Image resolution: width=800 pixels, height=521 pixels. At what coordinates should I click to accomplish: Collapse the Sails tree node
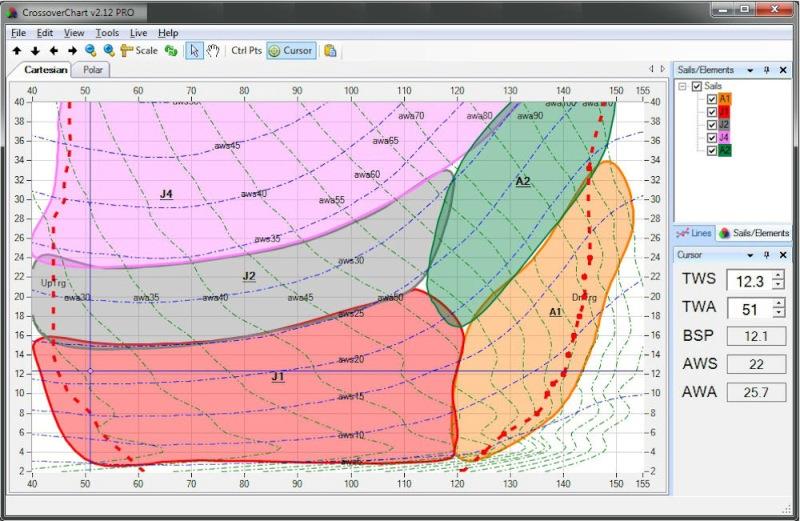(683, 86)
